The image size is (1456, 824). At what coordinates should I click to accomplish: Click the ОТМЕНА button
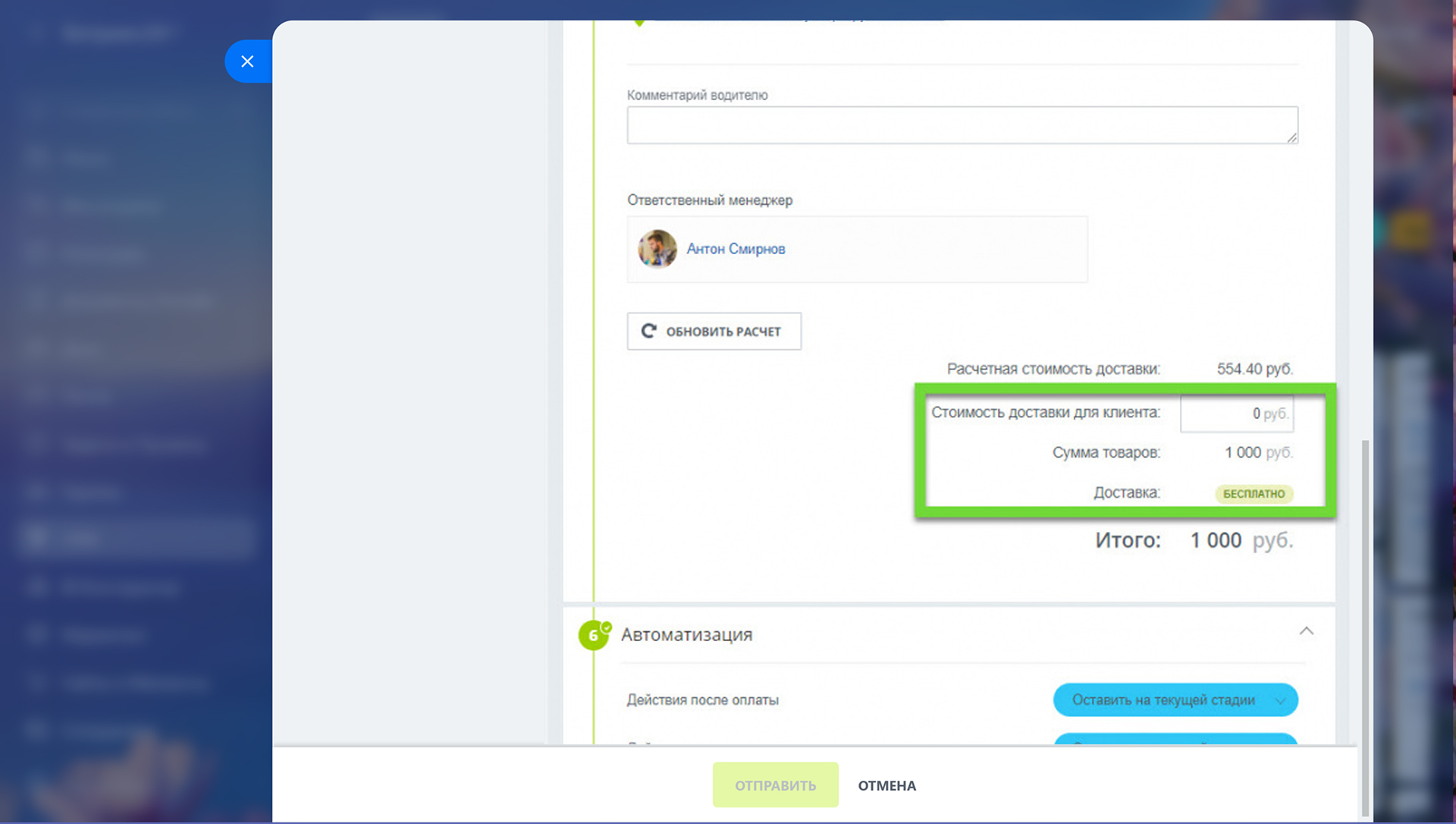pyautogui.click(x=887, y=786)
